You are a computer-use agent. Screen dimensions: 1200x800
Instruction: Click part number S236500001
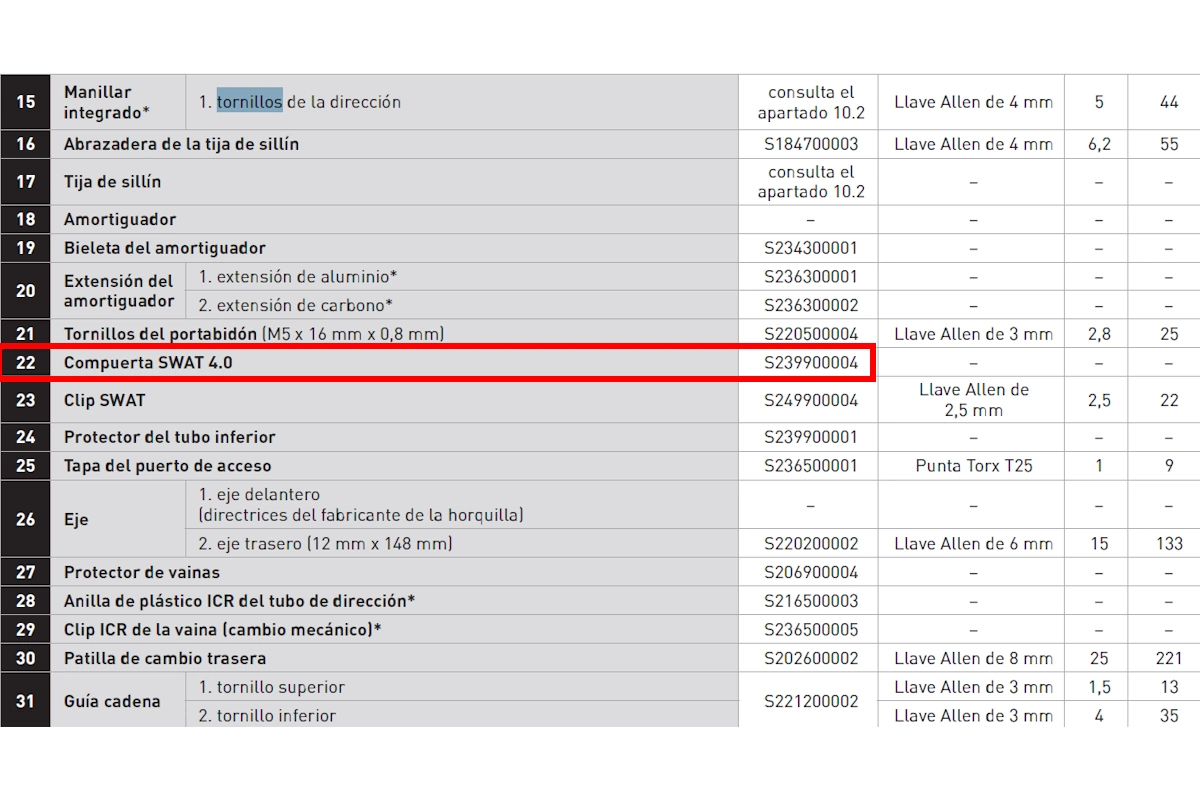coord(811,466)
